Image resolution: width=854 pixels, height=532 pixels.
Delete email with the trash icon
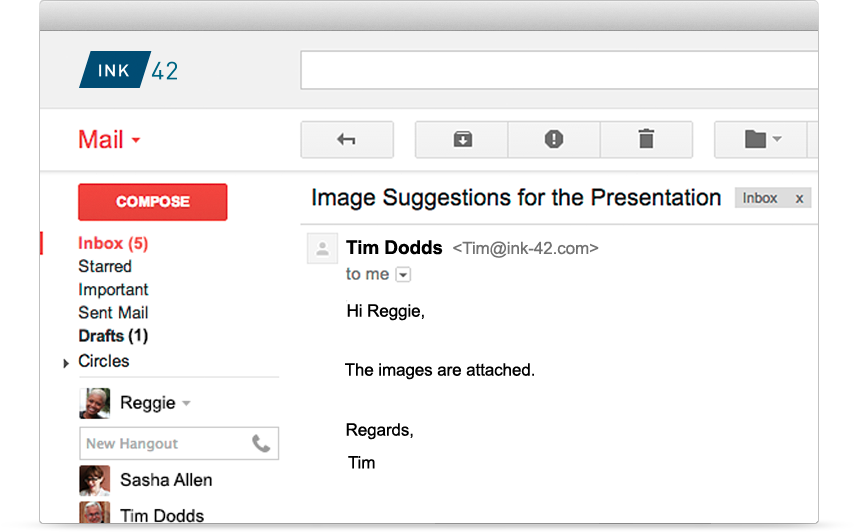(646, 140)
